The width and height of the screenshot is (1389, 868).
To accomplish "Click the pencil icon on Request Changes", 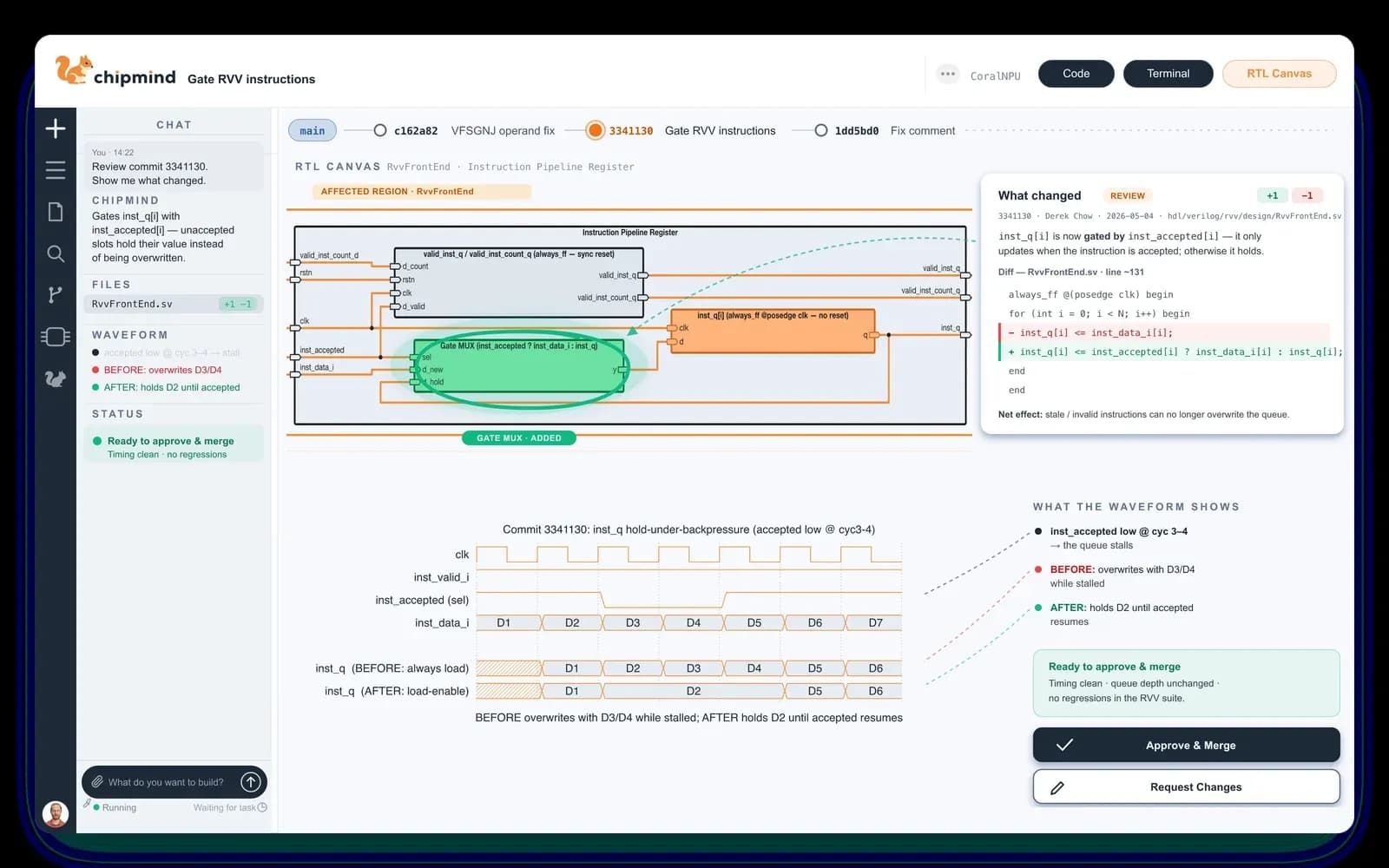I will click(x=1057, y=787).
